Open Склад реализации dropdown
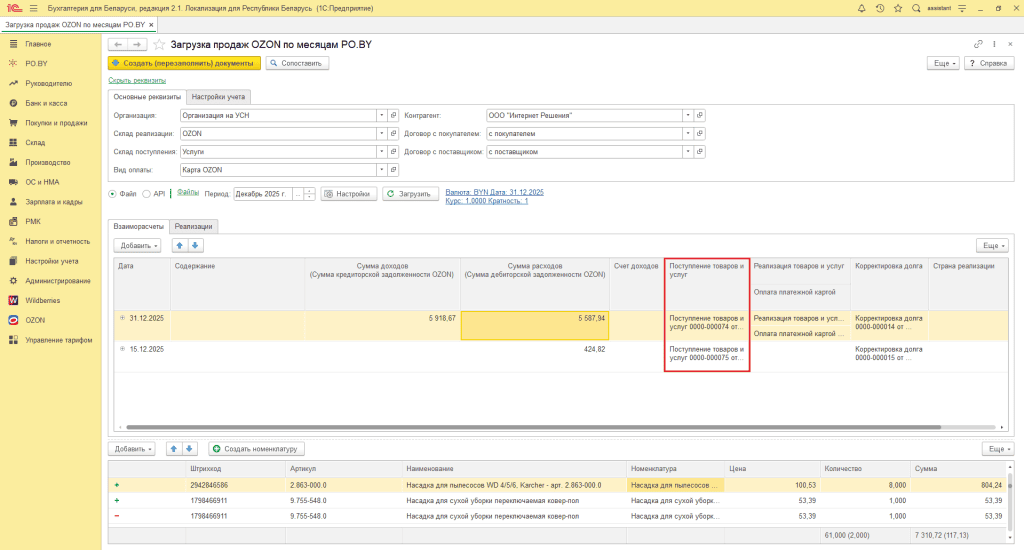Viewport: 1024px width, 550px height. [x=381, y=133]
